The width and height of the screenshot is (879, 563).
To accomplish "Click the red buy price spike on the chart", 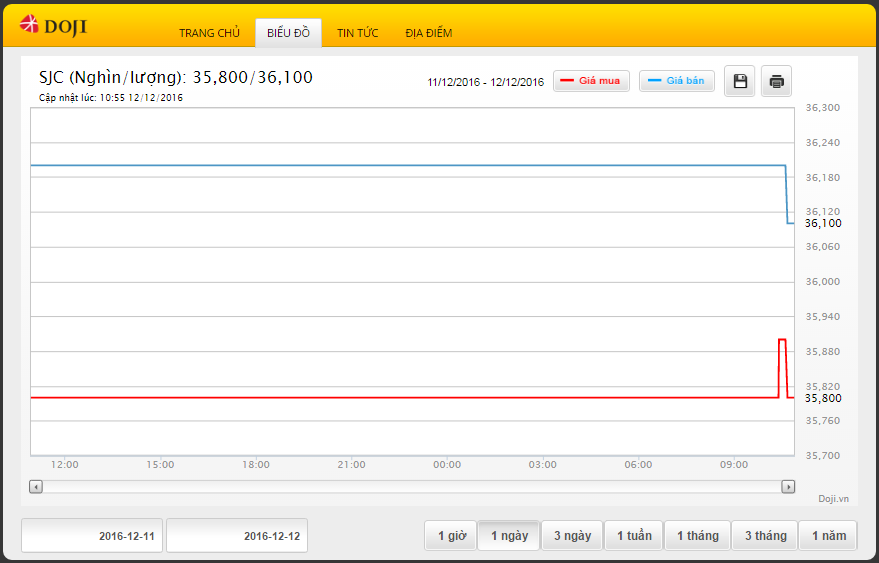I will [782, 340].
